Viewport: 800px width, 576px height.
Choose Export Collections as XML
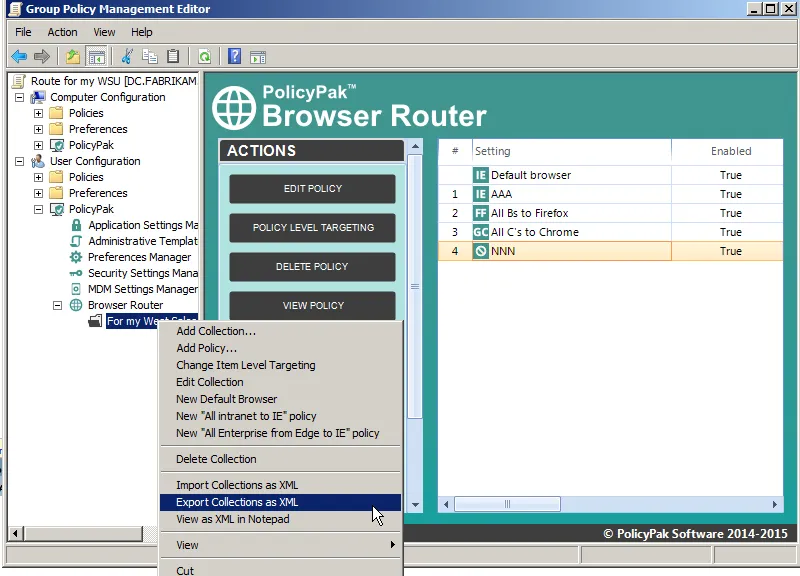[x=237, y=502]
